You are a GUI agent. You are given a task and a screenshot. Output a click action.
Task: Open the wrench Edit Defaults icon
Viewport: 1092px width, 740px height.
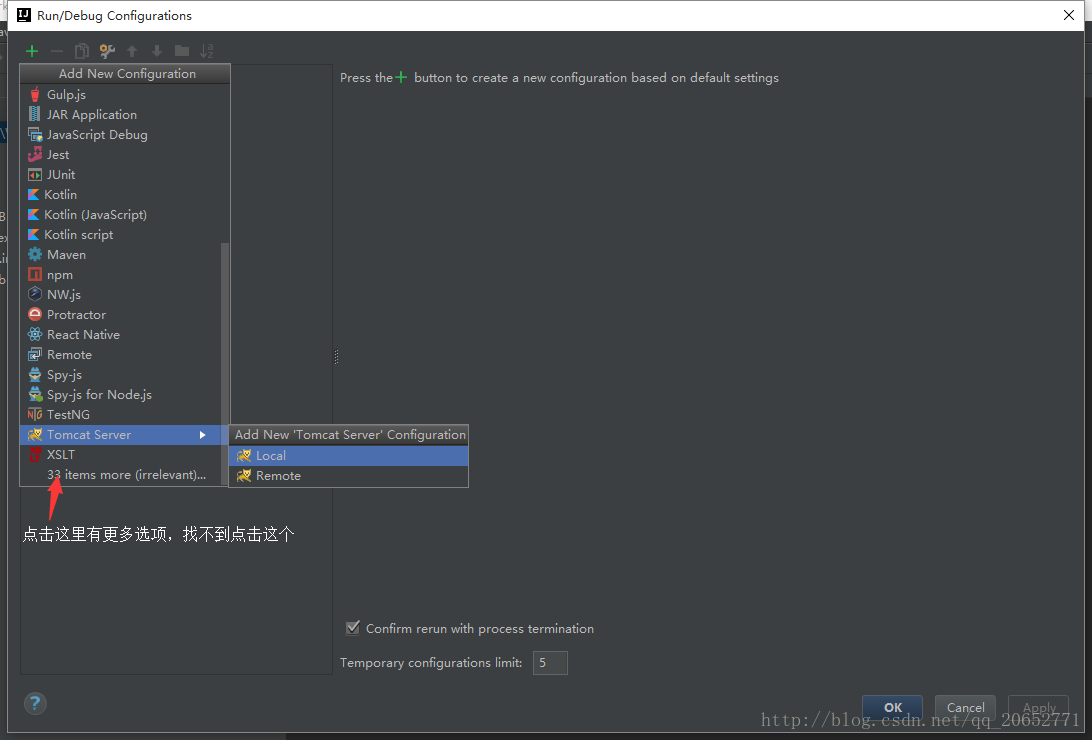(x=107, y=51)
